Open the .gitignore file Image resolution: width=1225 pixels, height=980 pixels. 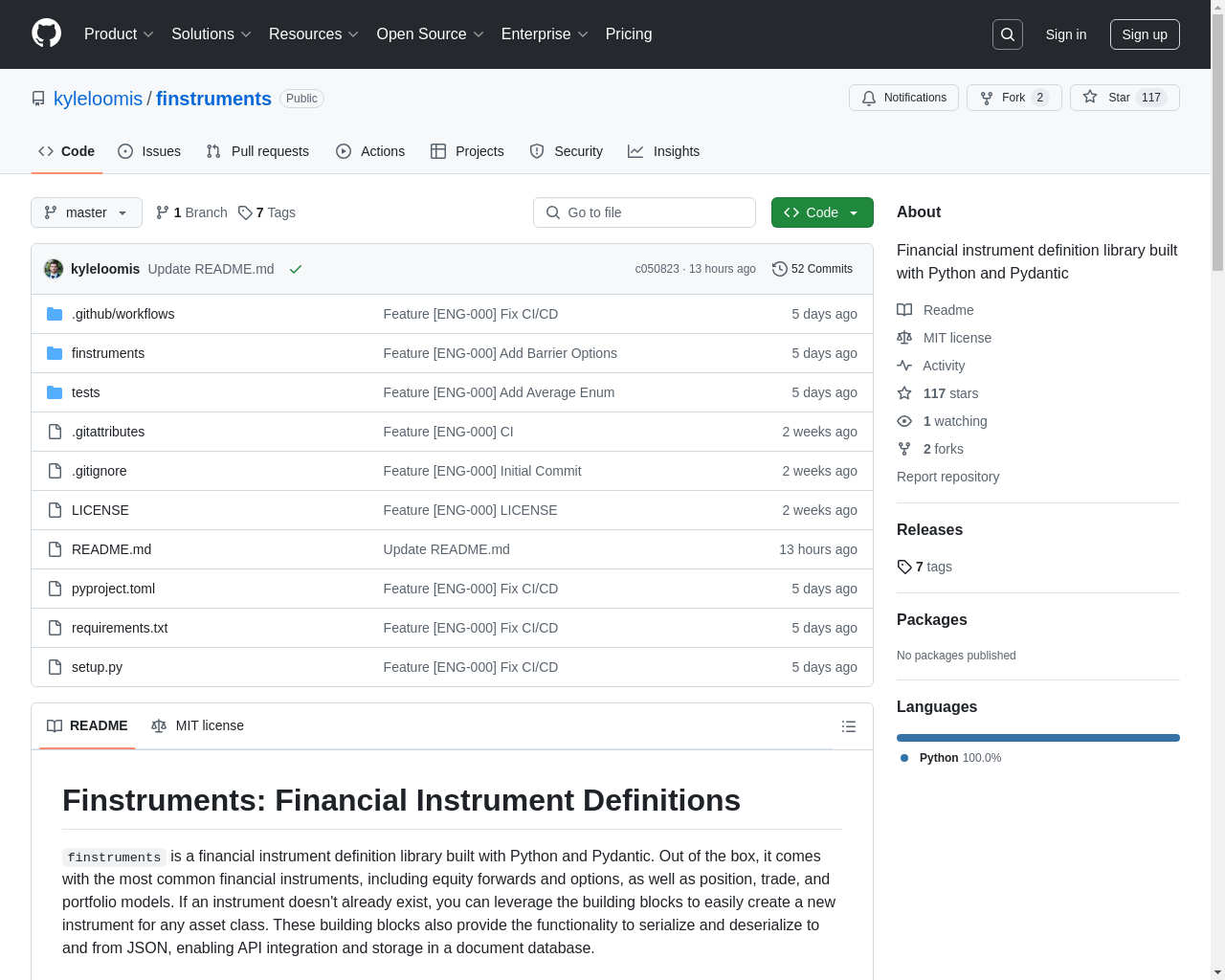(x=100, y=471)
